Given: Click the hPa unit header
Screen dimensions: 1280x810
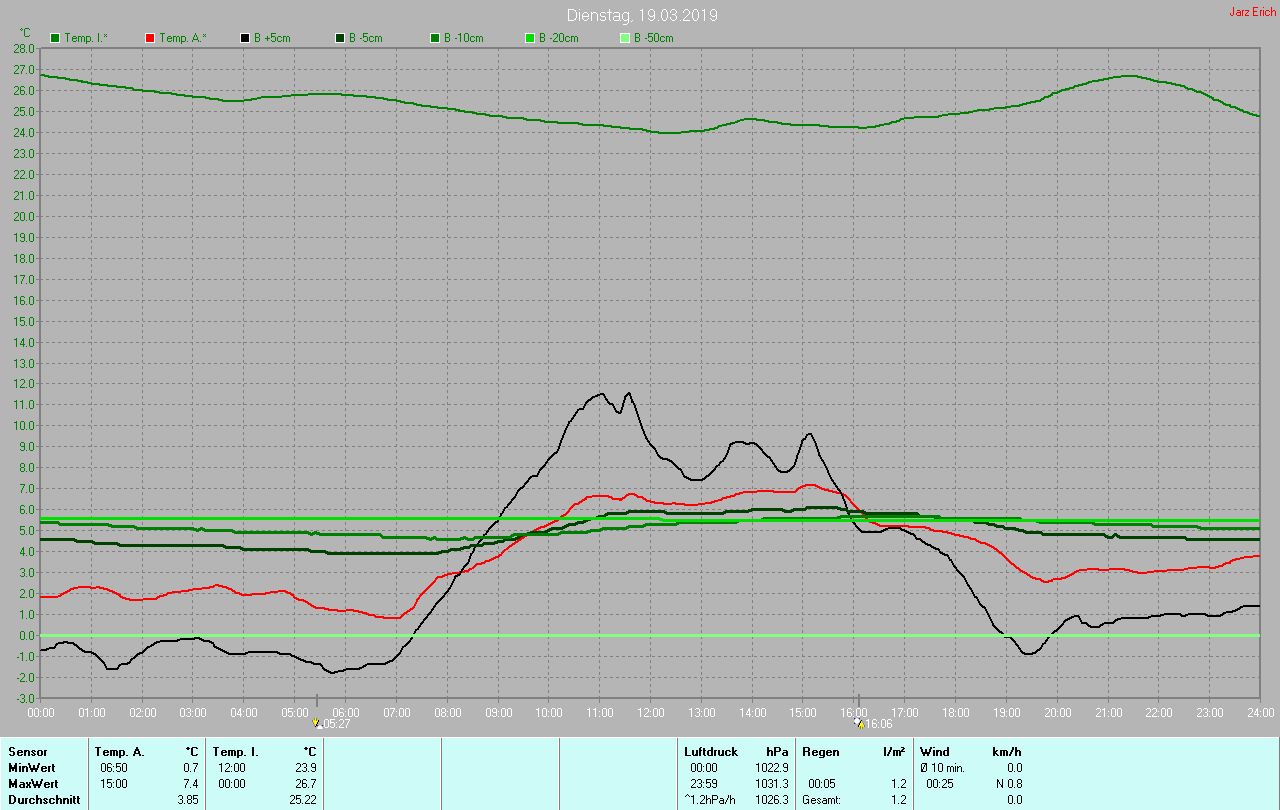Looking at the screenshot, I should point(777,751).
